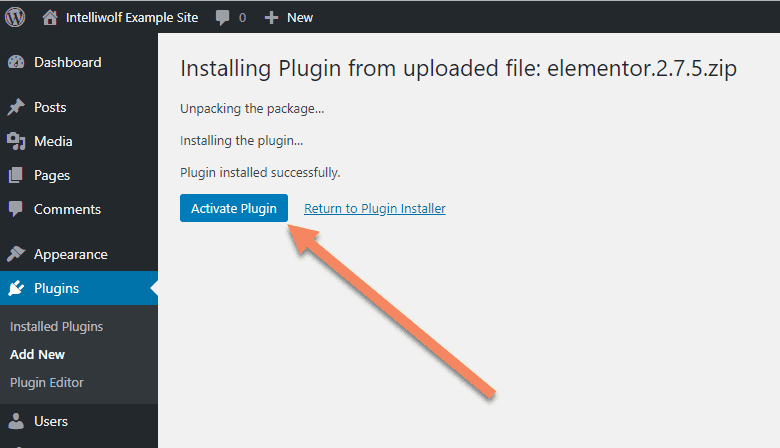
Task: Click the Appearance paintbrush icon
Action: [x=16, y=254]
